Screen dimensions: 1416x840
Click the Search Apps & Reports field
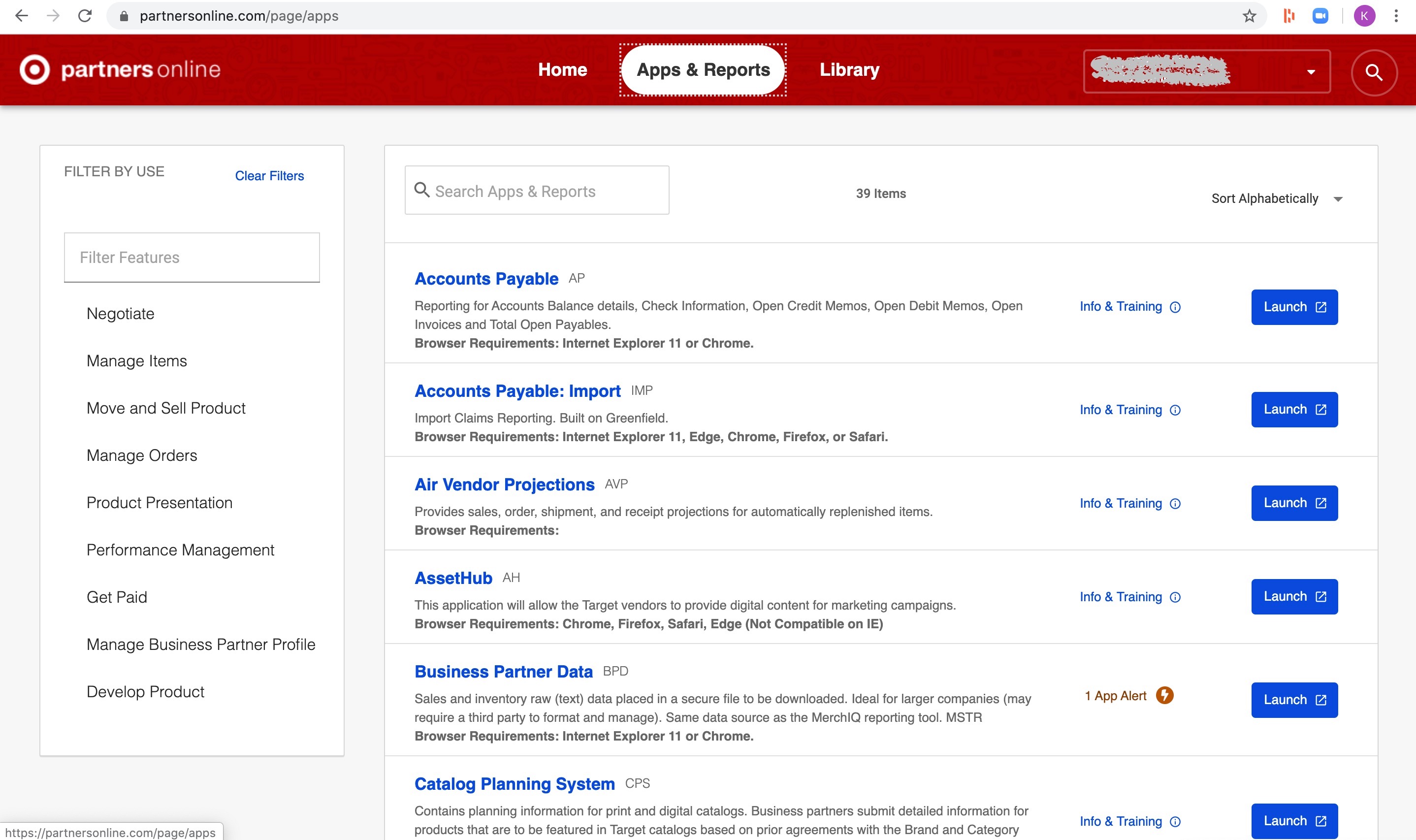(x=537, y=190)
